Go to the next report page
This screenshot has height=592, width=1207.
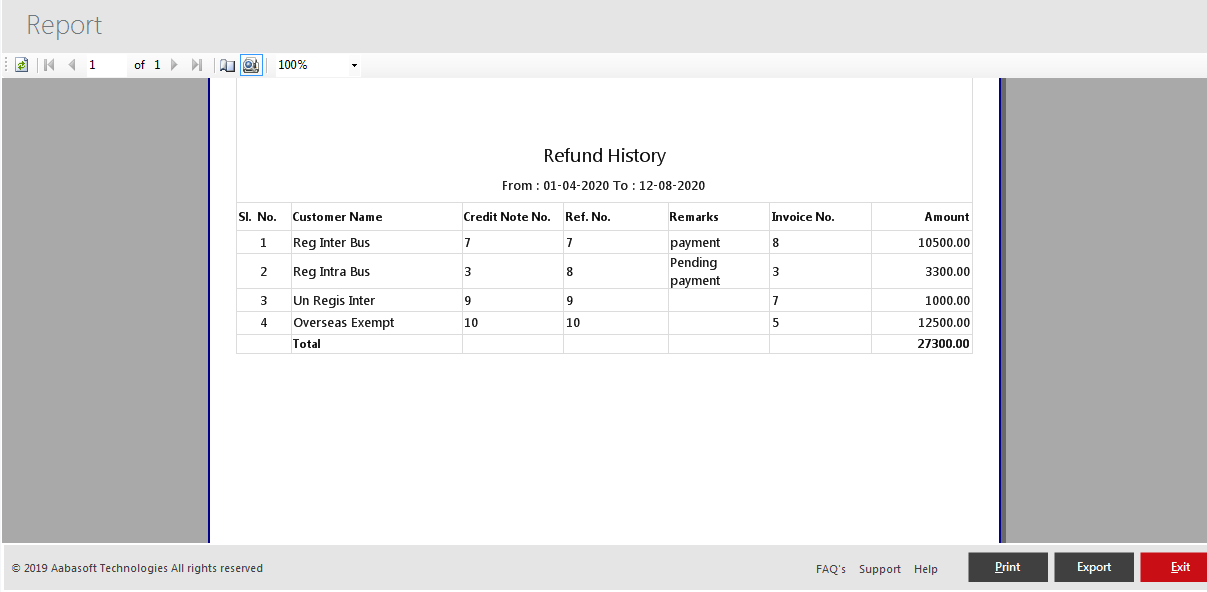[174, 65]
